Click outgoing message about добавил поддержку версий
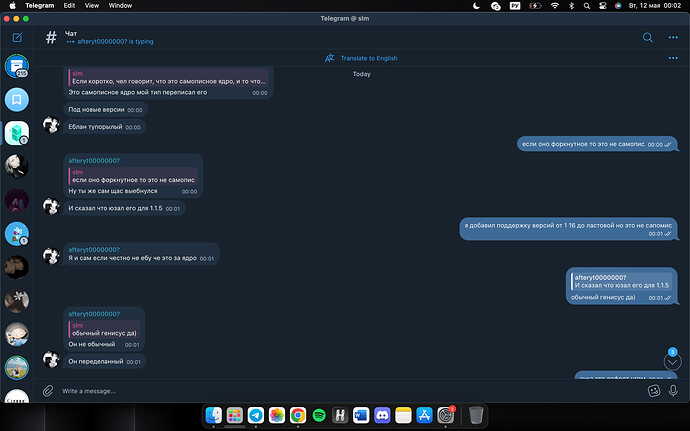 pyautogui.click(x=568, y=229)
